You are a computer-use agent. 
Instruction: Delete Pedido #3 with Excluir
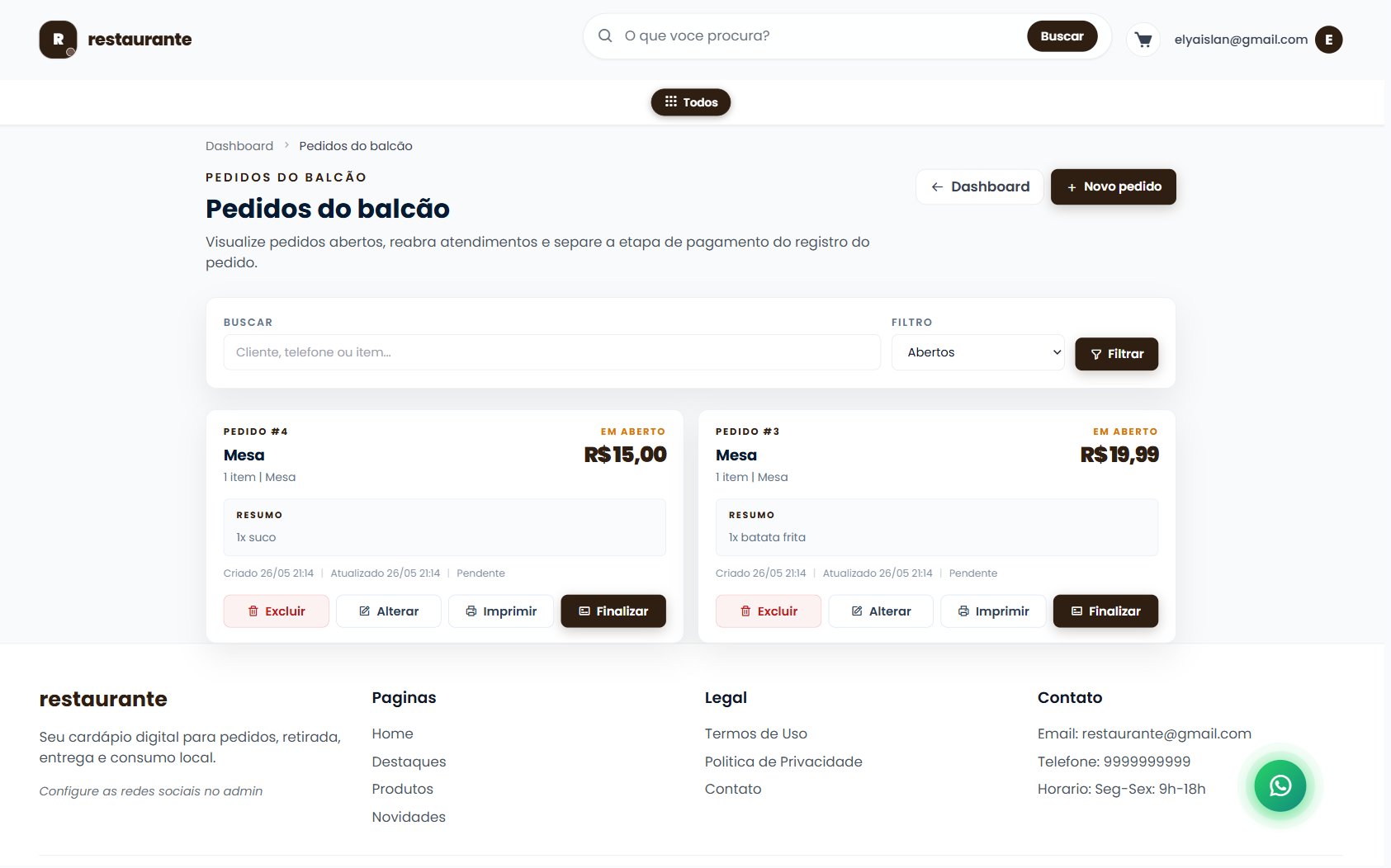(769, 611)
